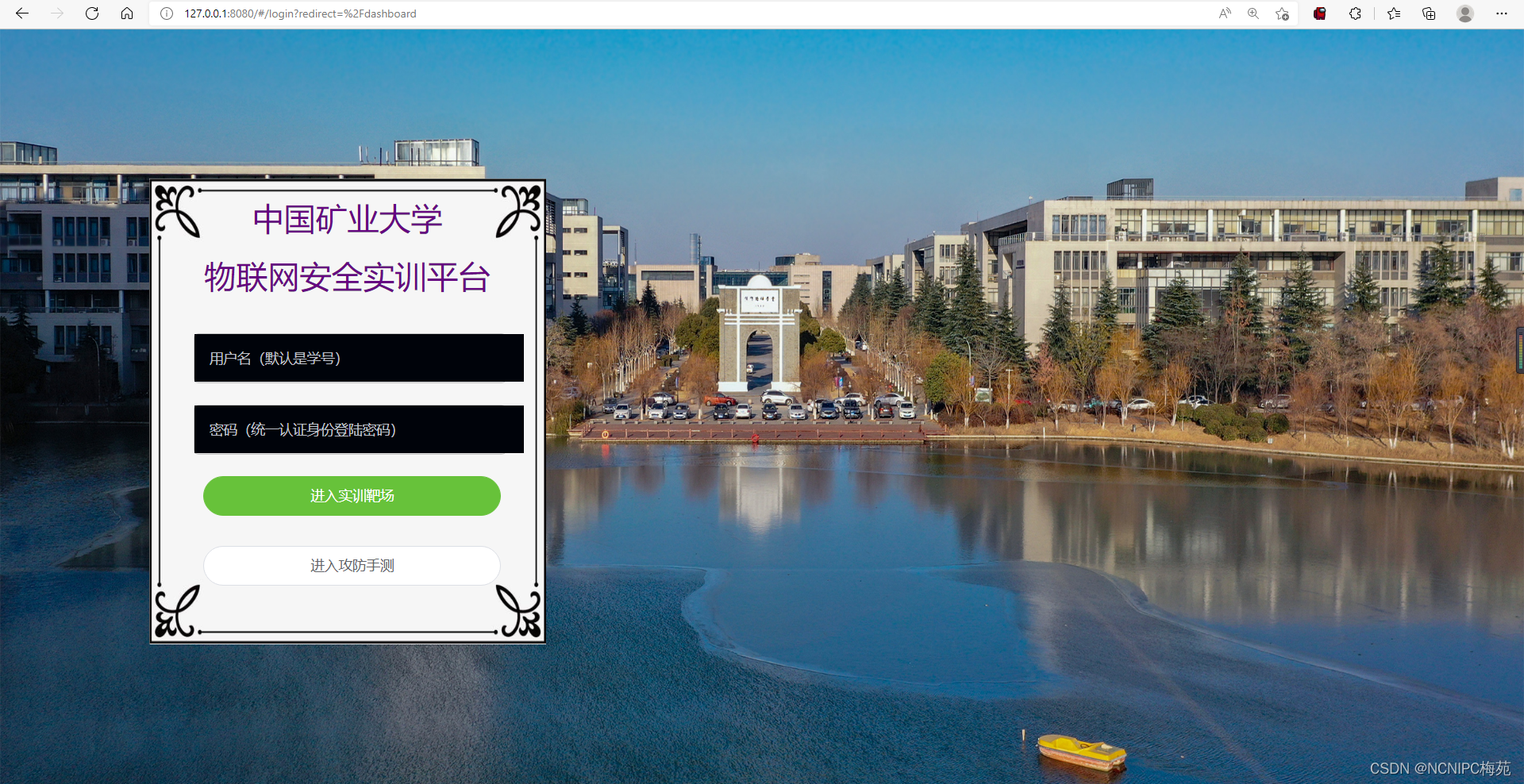Focus the 用户名 (默认是学号) field
Screen dimensions: 1524x784
(359, 358)
